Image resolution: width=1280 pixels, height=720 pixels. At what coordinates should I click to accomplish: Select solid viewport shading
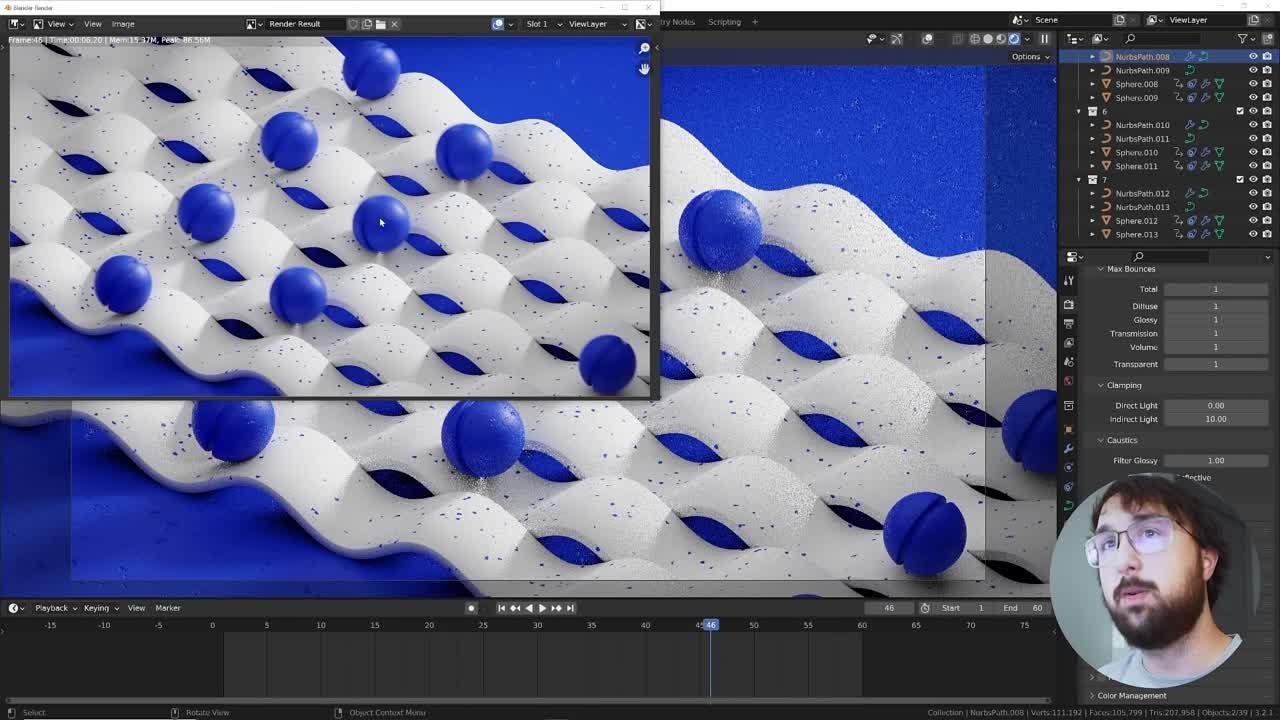pyautogui.click(x=988, y=39)
